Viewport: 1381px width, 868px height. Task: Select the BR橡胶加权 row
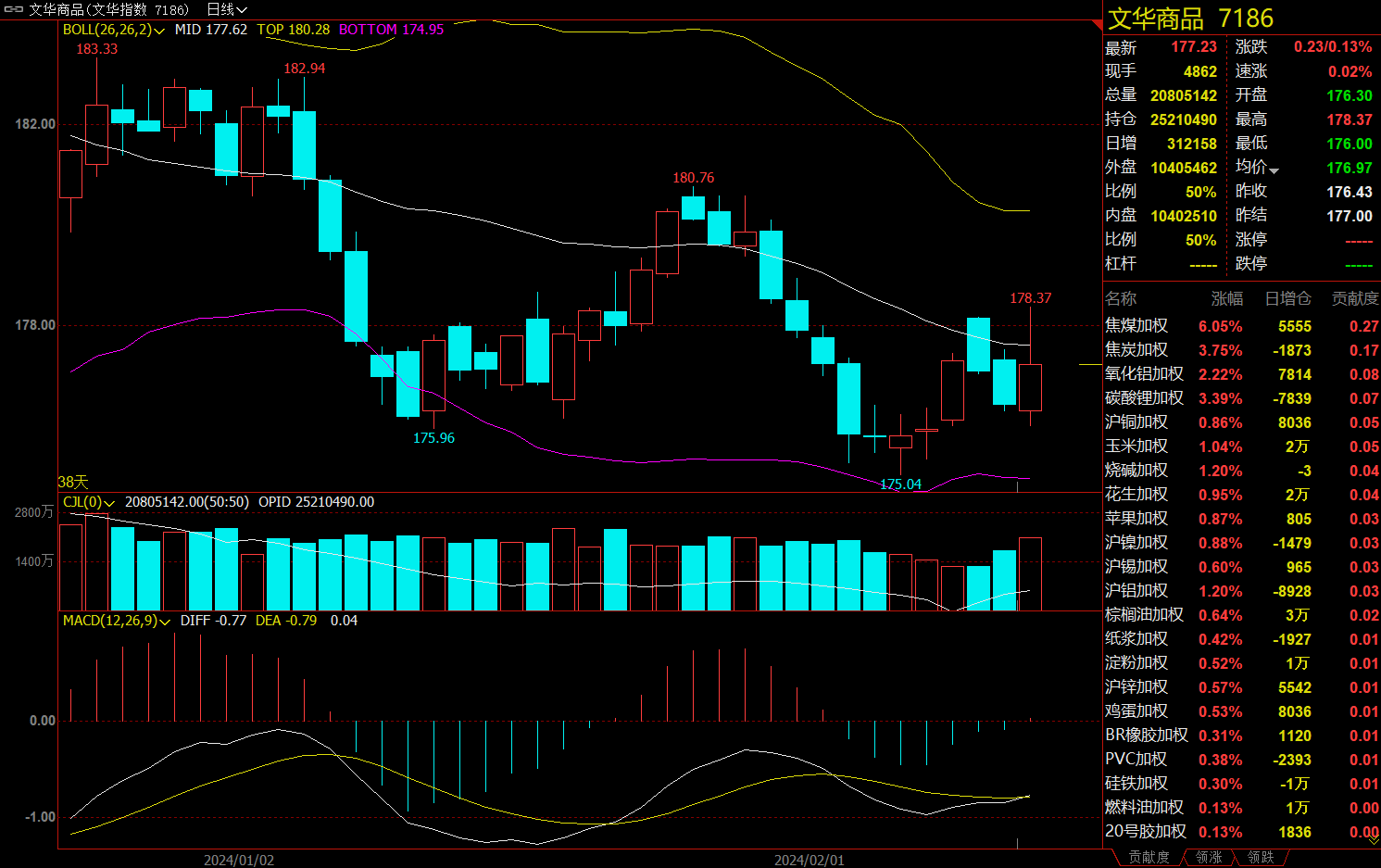(1241, 736)
